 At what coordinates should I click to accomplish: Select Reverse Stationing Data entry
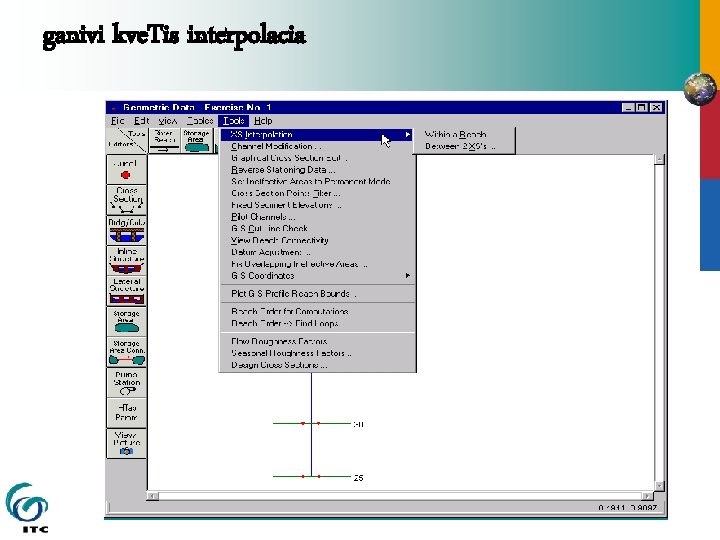[317, 170]
